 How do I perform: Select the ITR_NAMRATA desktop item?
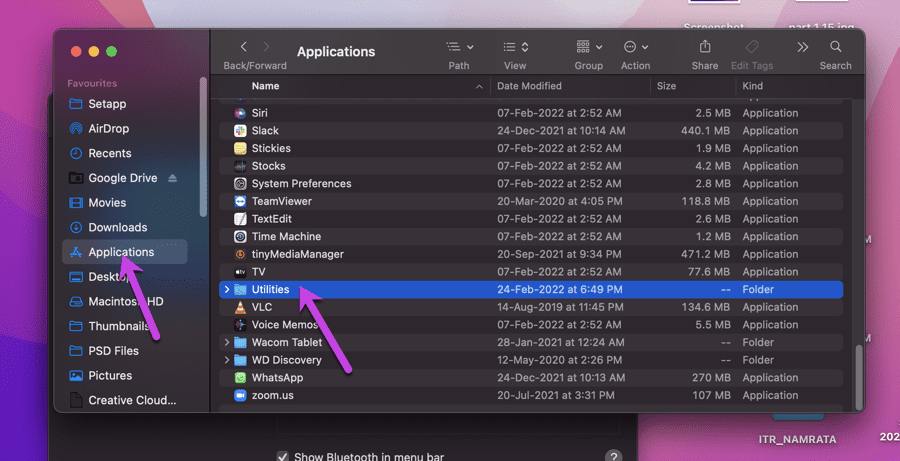pos(797,440)
